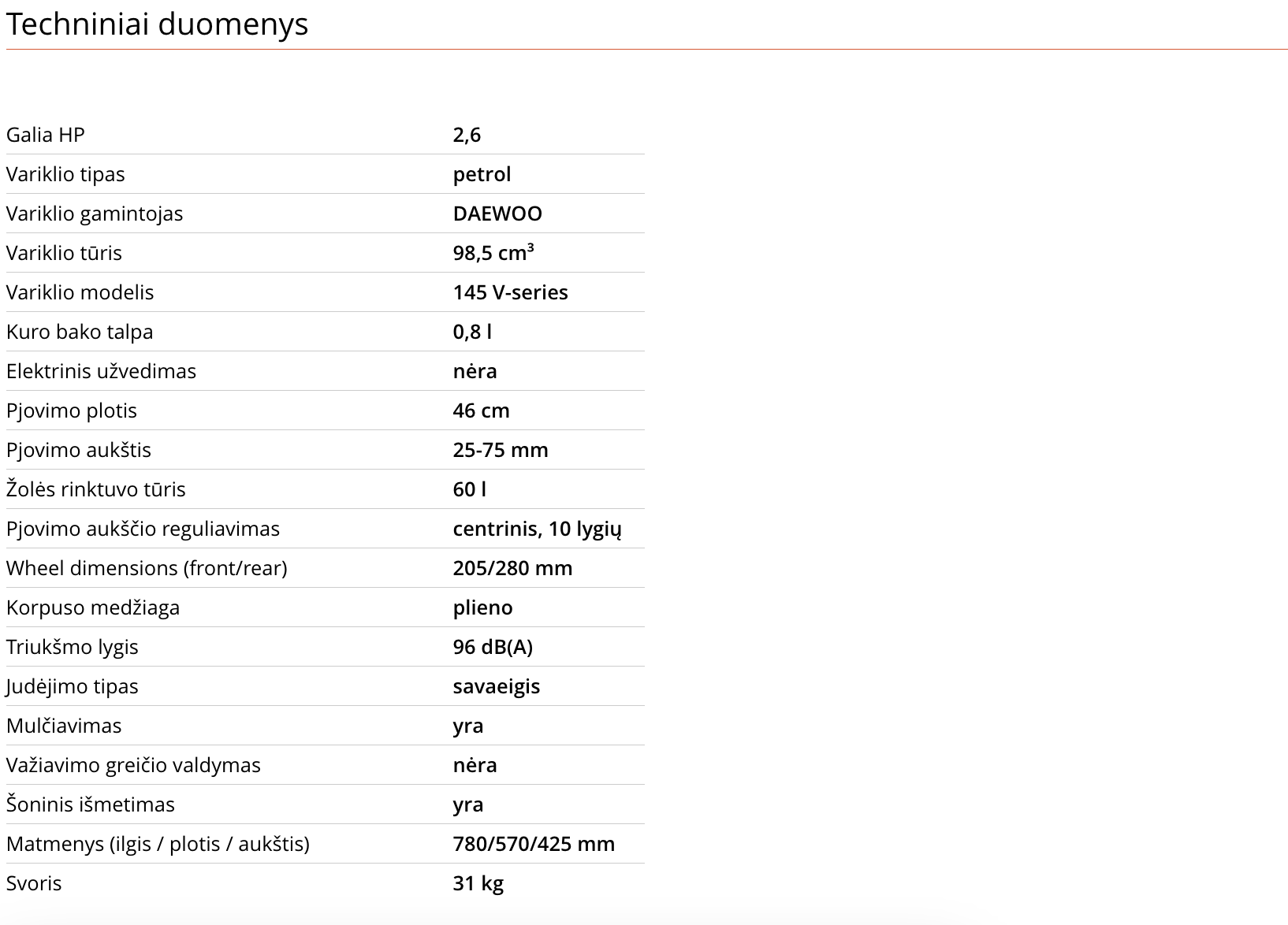
Task: Click the 'Variklio tipas' label
Action: (65, 174)
